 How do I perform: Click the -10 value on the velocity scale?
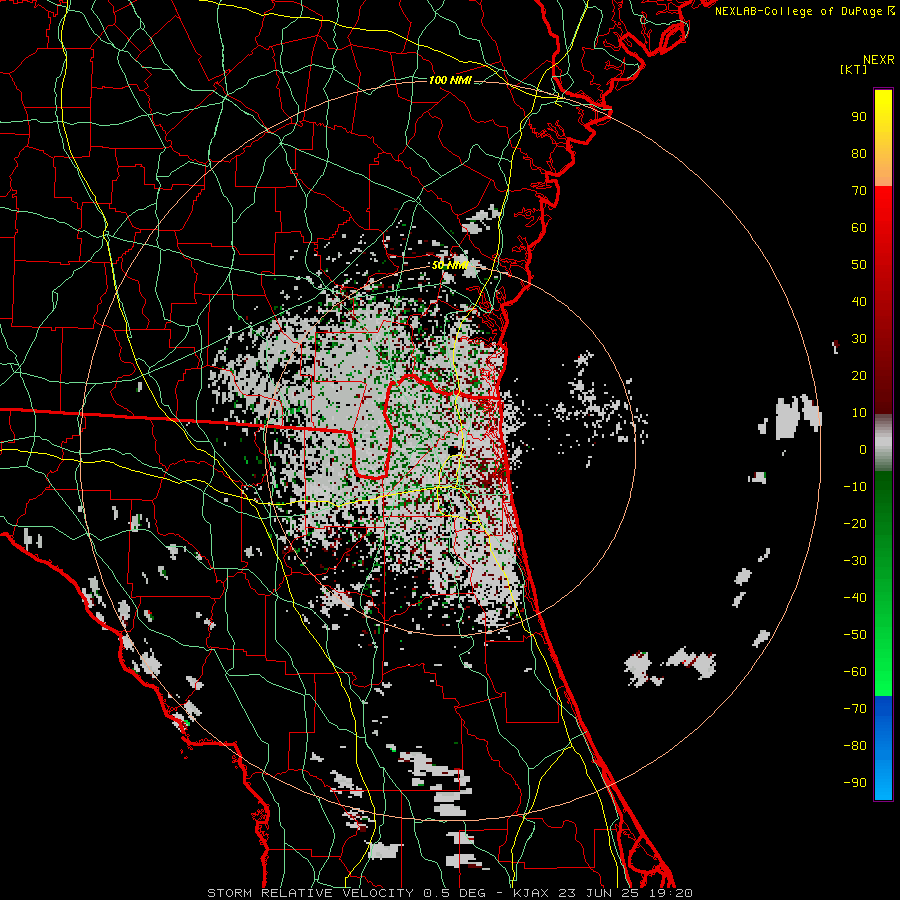tap(855, 487)
